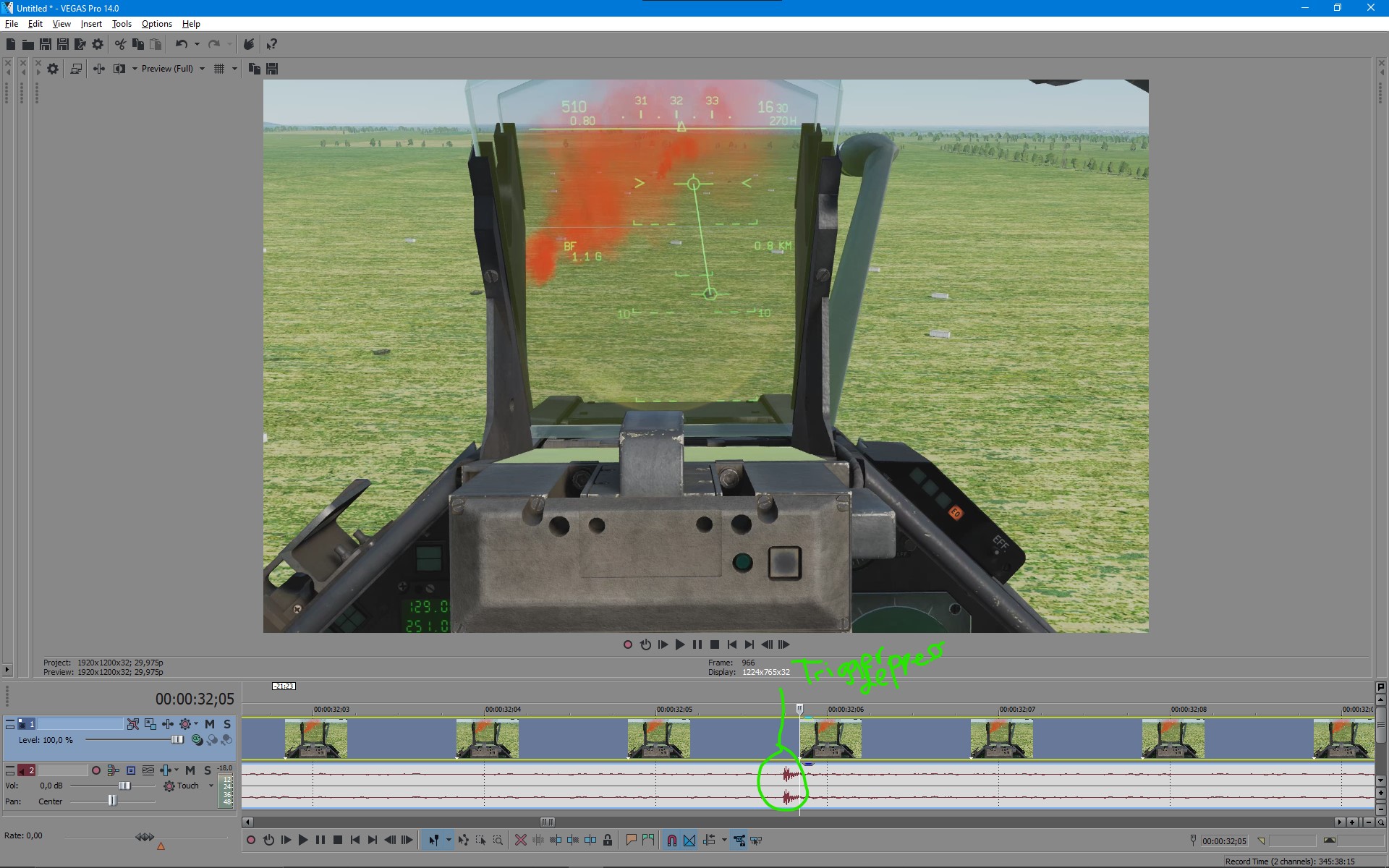Open the Normal edit tool dropdown arrow
The width and height of the screenshot is (1389, 868).
coord(449,841)
